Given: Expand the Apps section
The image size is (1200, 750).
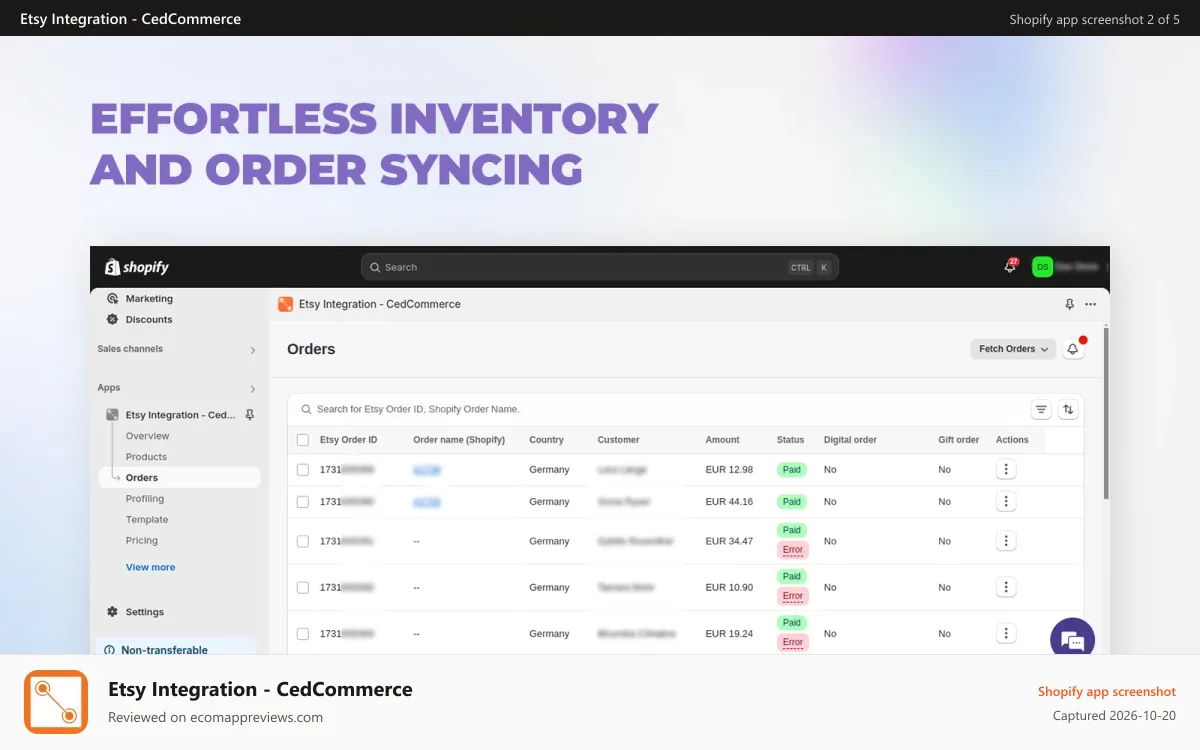Looking at the screenshot, I should coord(252,389).
